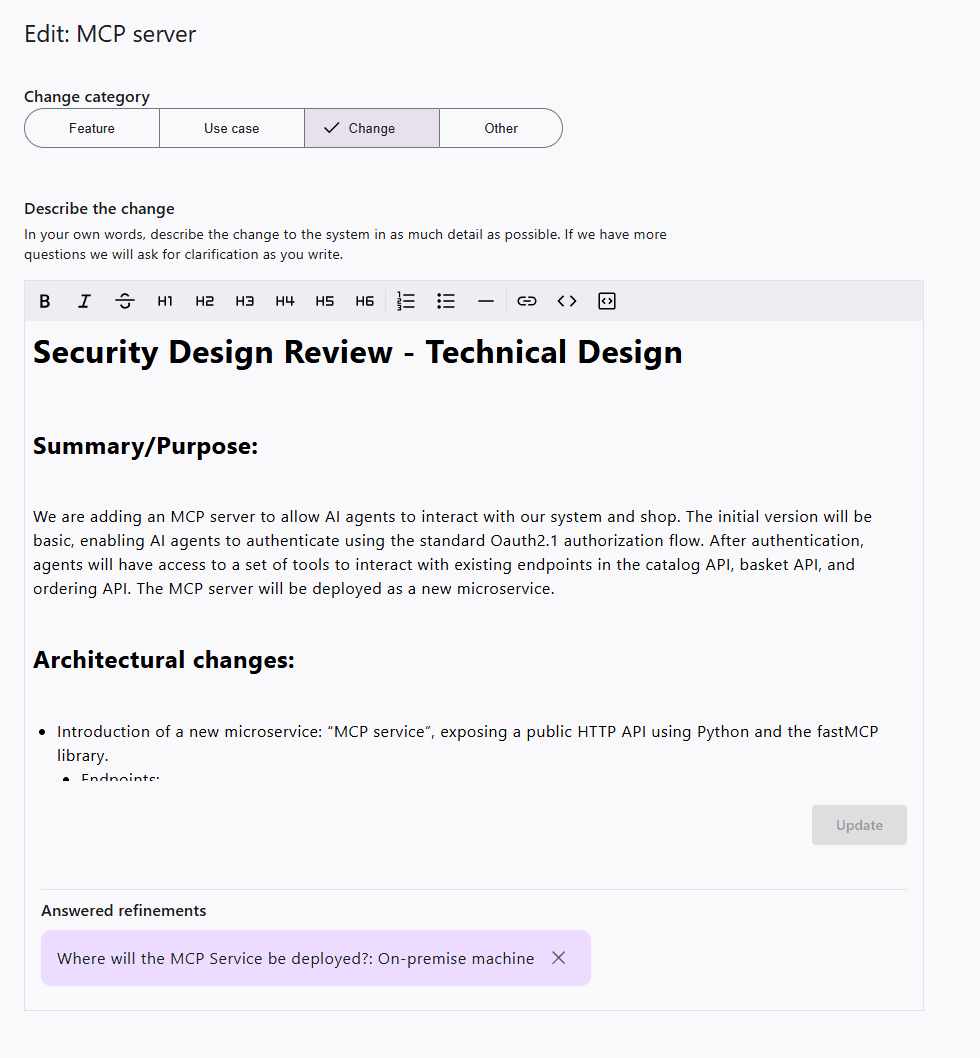Image resolution: width=980 pixels, height=1058 pixels.
Task: Set heading level H1
Action: 165,301
